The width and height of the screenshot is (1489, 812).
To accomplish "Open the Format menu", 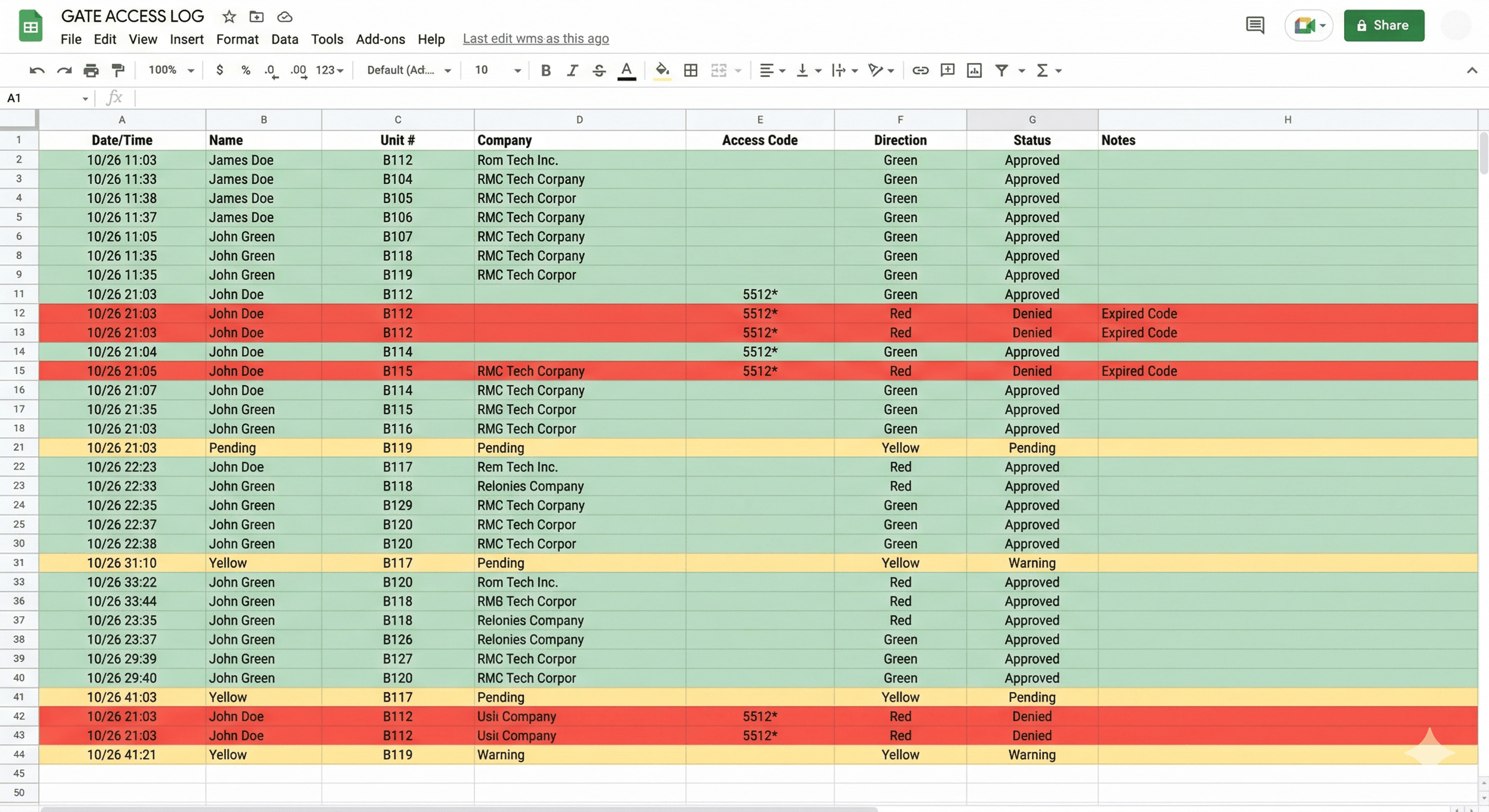I will click(x=237, y=39).
